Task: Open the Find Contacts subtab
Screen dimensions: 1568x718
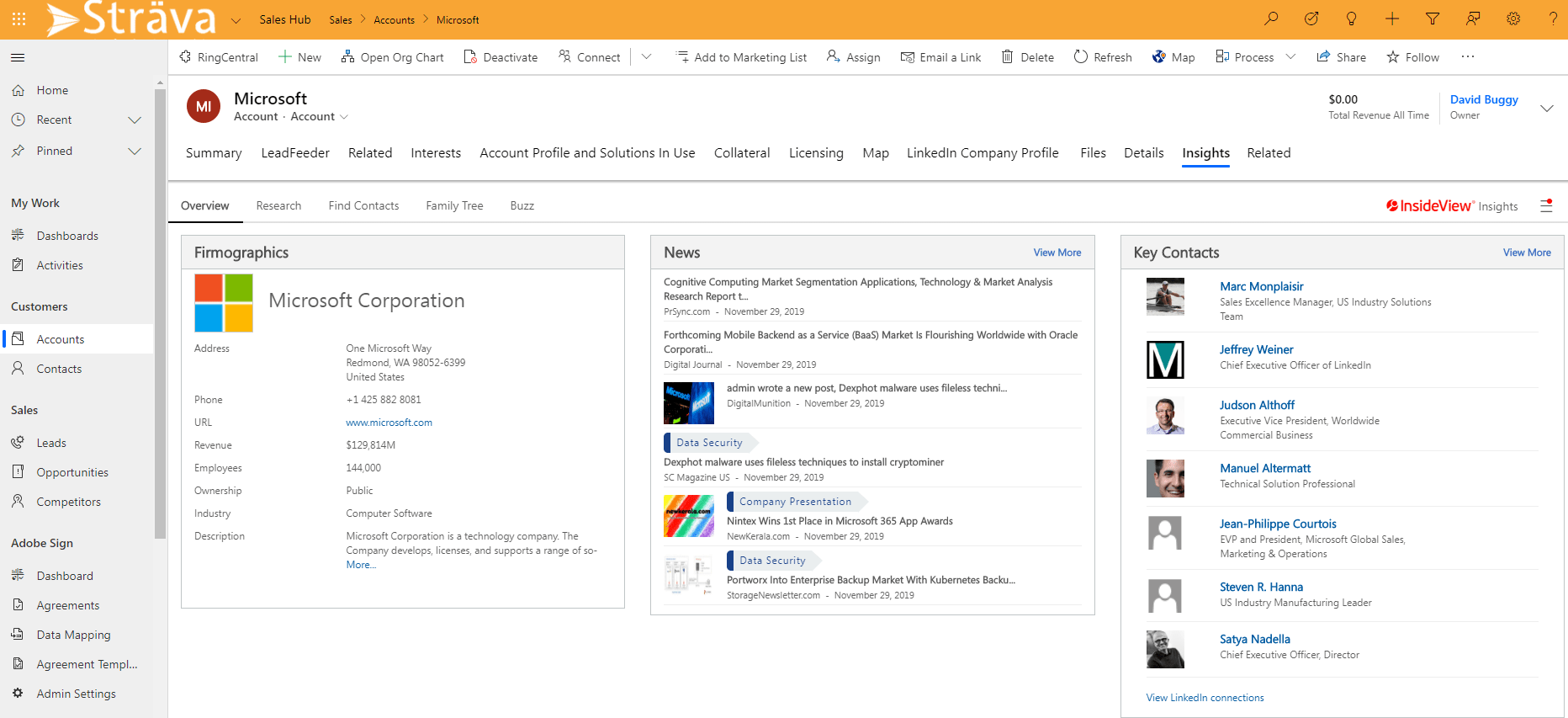Action: [363, 206]
